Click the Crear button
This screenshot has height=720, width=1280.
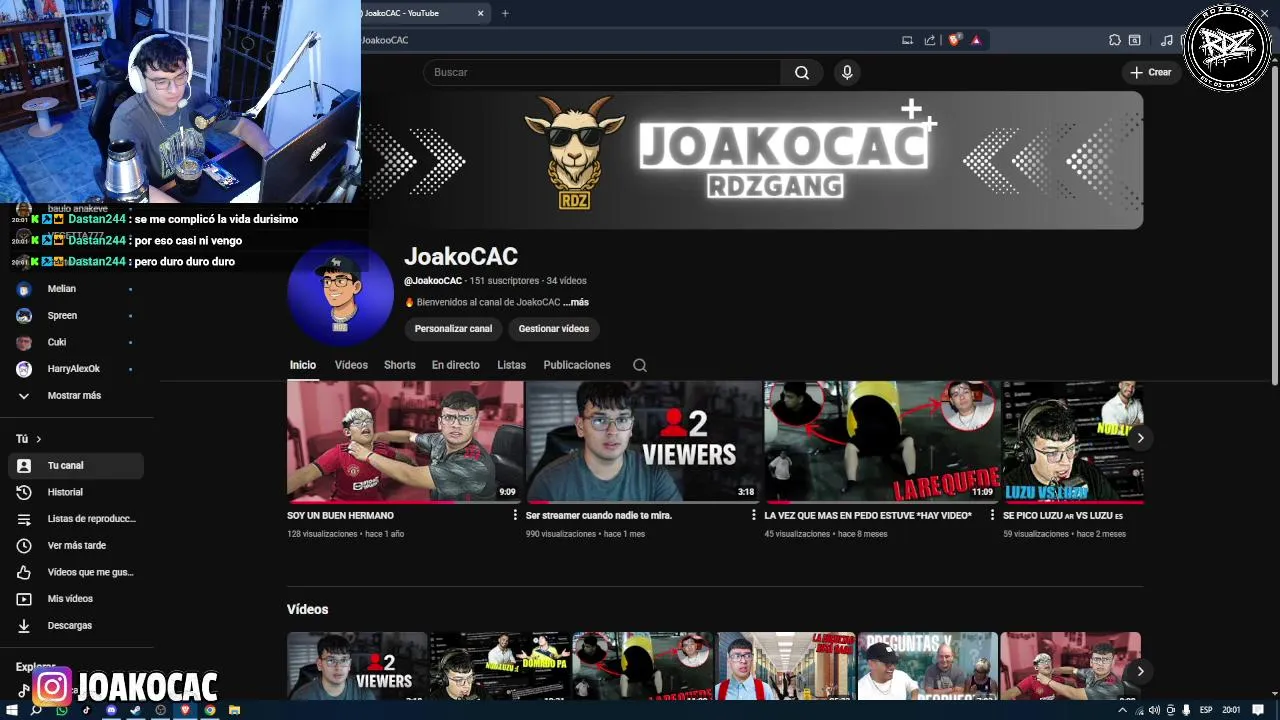(x=1151, y=72)
